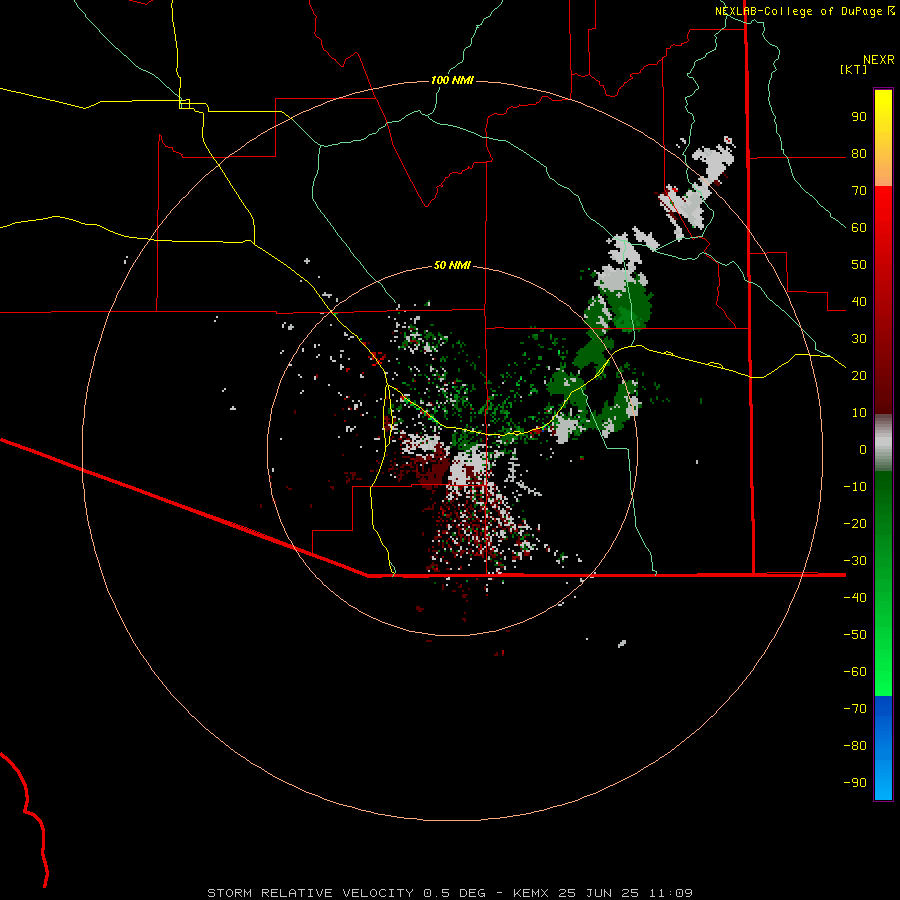Viewport: 900px width, 900px height.
Task: Click the 50 value on velocity scale
Action: tap(859, 265)
